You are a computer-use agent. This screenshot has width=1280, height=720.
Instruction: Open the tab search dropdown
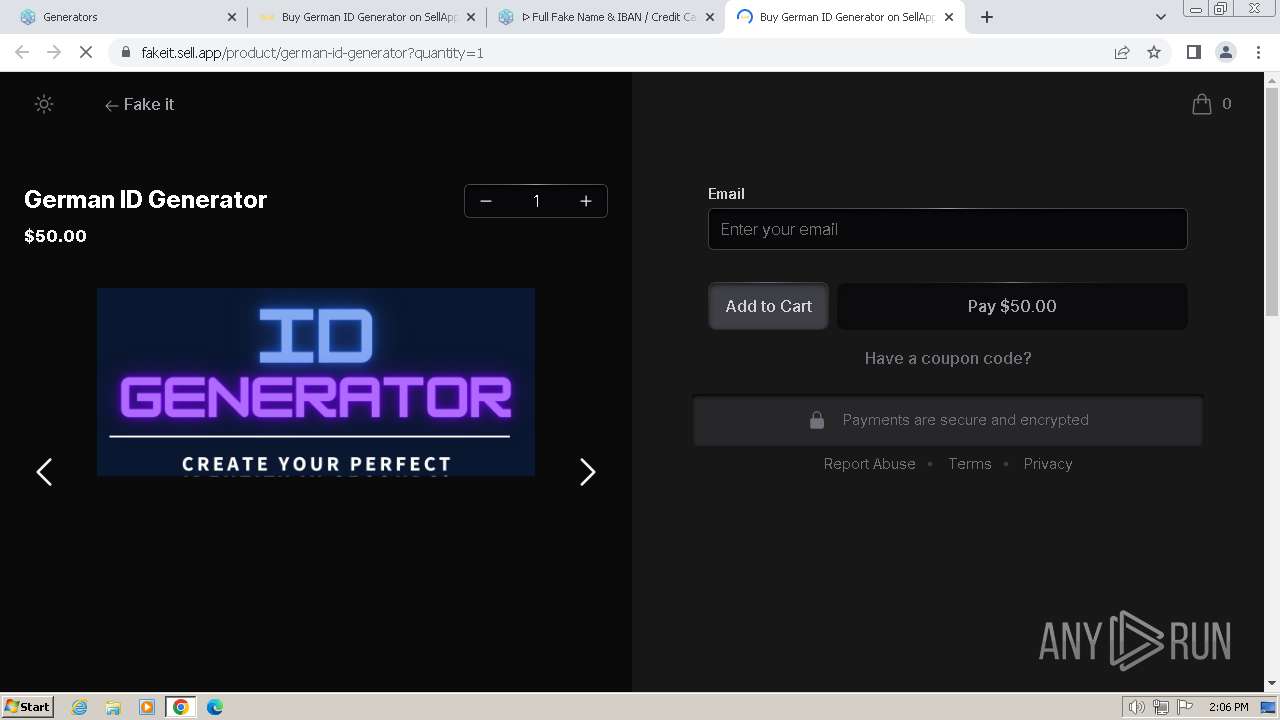coord(1160,17)
